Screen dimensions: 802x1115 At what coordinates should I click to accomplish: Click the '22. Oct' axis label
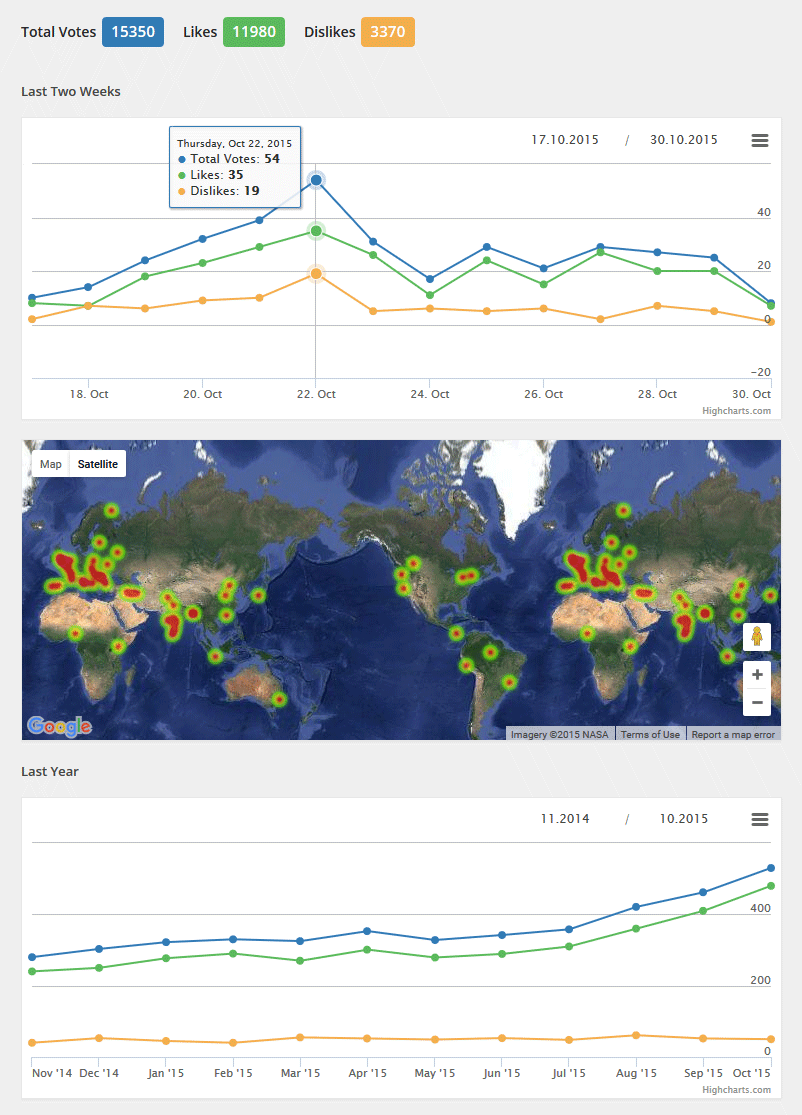316,394
